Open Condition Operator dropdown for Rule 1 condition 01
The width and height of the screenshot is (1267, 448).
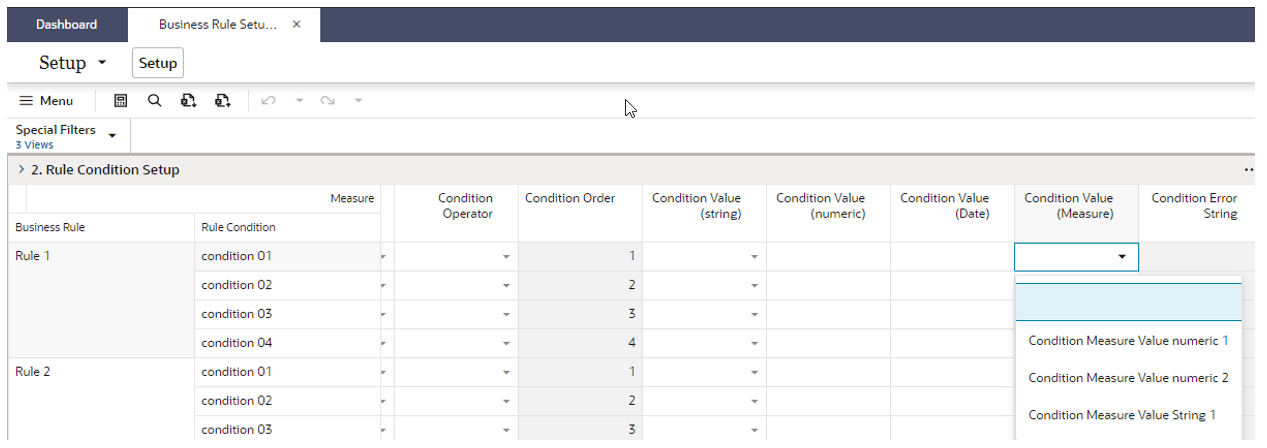pos(506,257)
